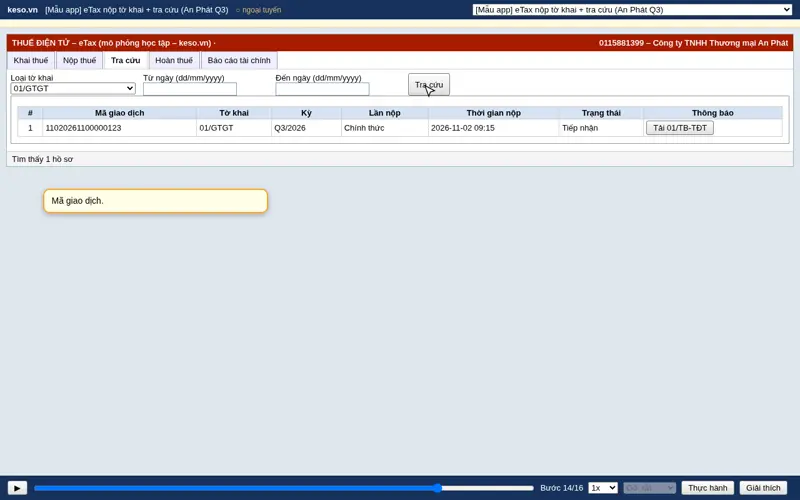Image resolution: width=800 pixels, height=500 pixels.
Task: Click the transaction code 11020261100000123
Action: (83, 128)
